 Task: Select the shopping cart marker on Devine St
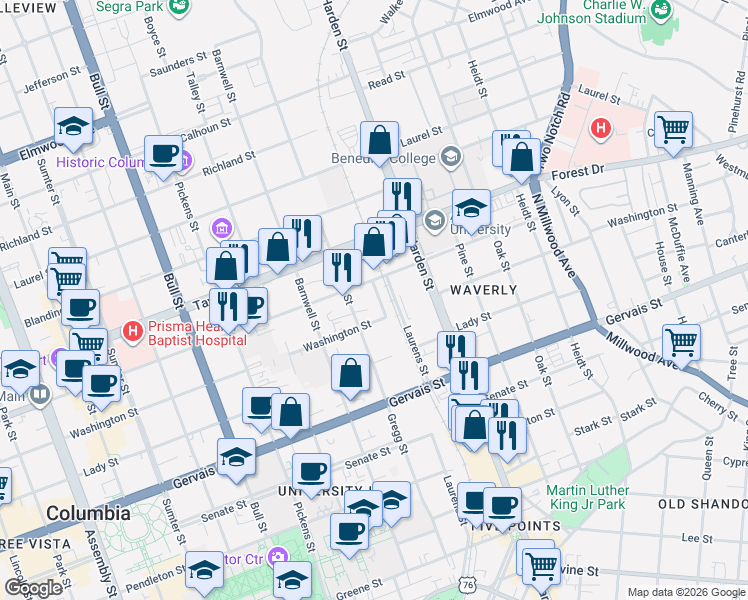click(541, 567)
